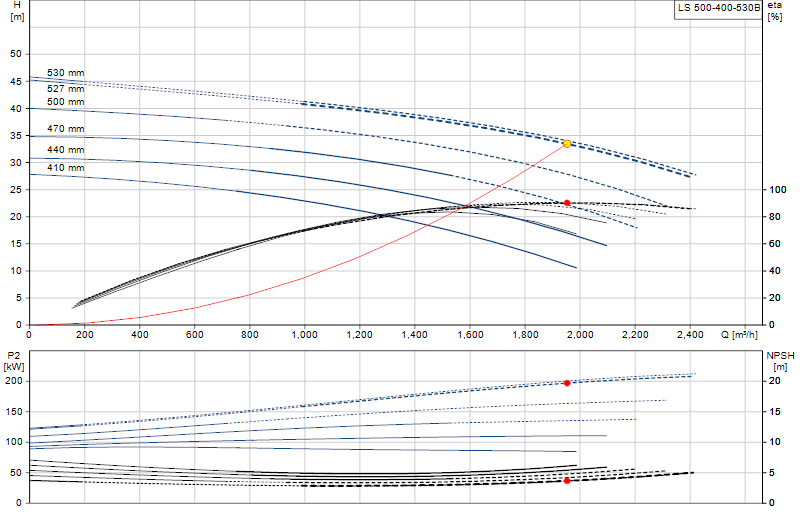This screenshot has width=800, height=520.
Task: Click the 50 tick on head axis
Action: [16, 54]
